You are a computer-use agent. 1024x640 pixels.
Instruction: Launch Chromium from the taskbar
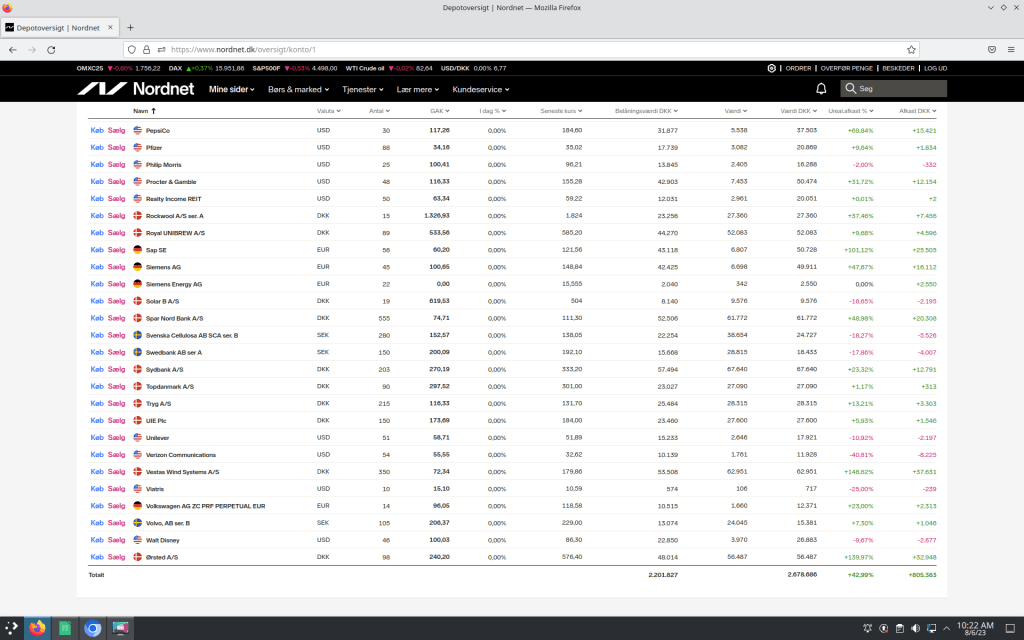(x=93, y=629)
